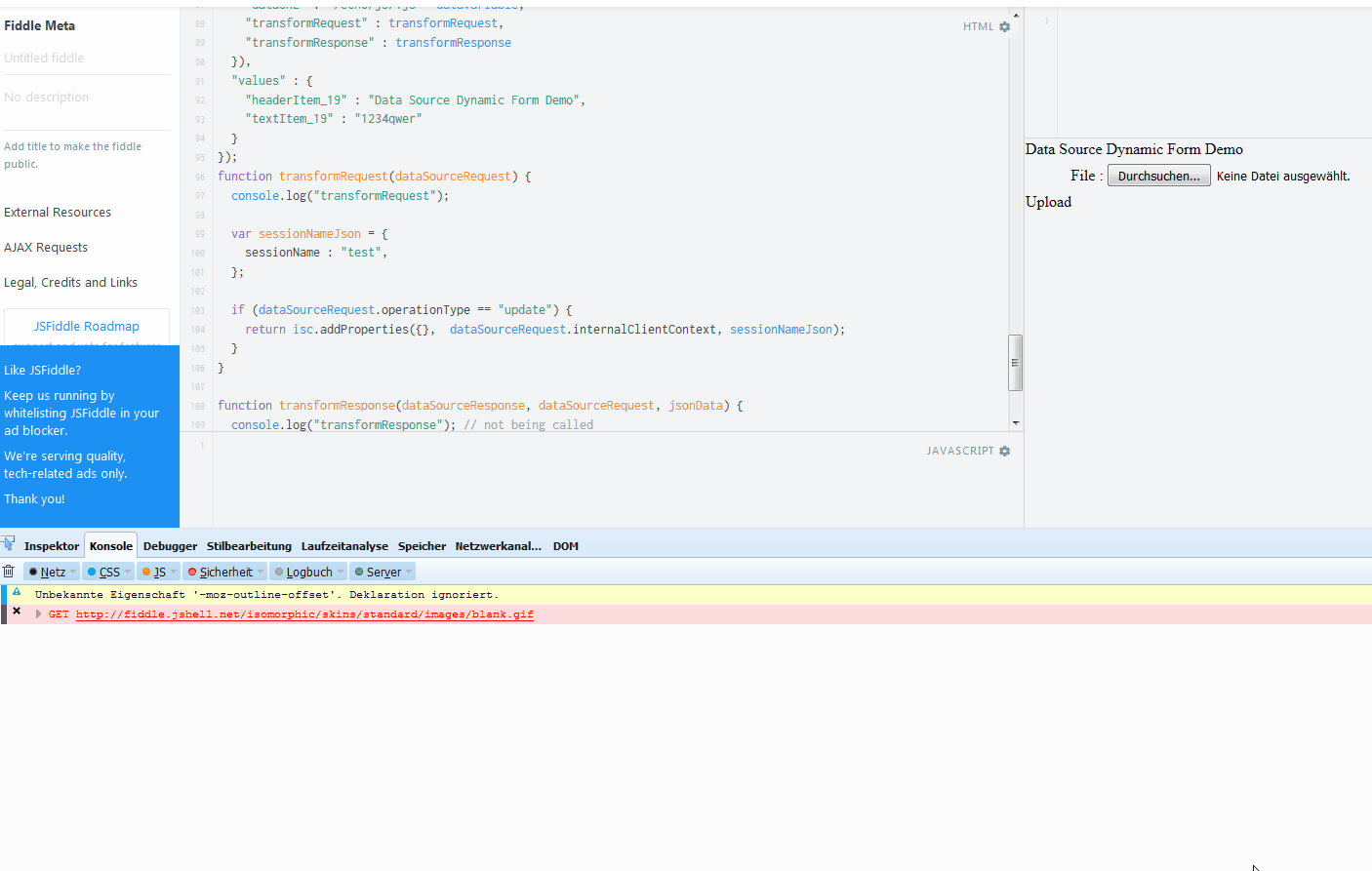Open the Debugger tab
The height and width of the screenshot is (871, 1372).
pos(170,546)
